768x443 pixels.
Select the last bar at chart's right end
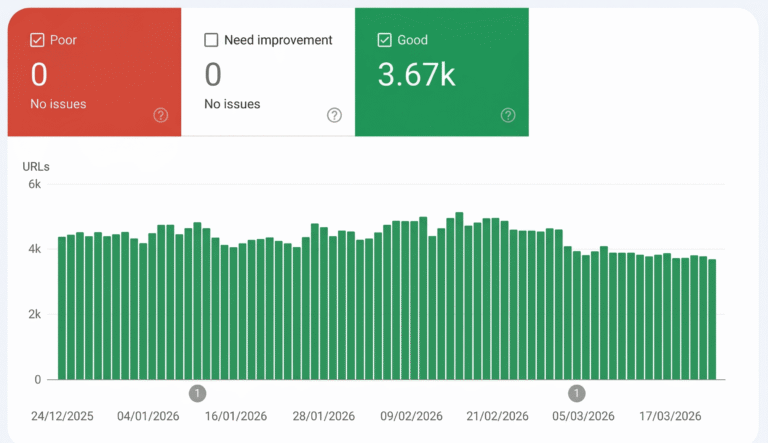712,320
